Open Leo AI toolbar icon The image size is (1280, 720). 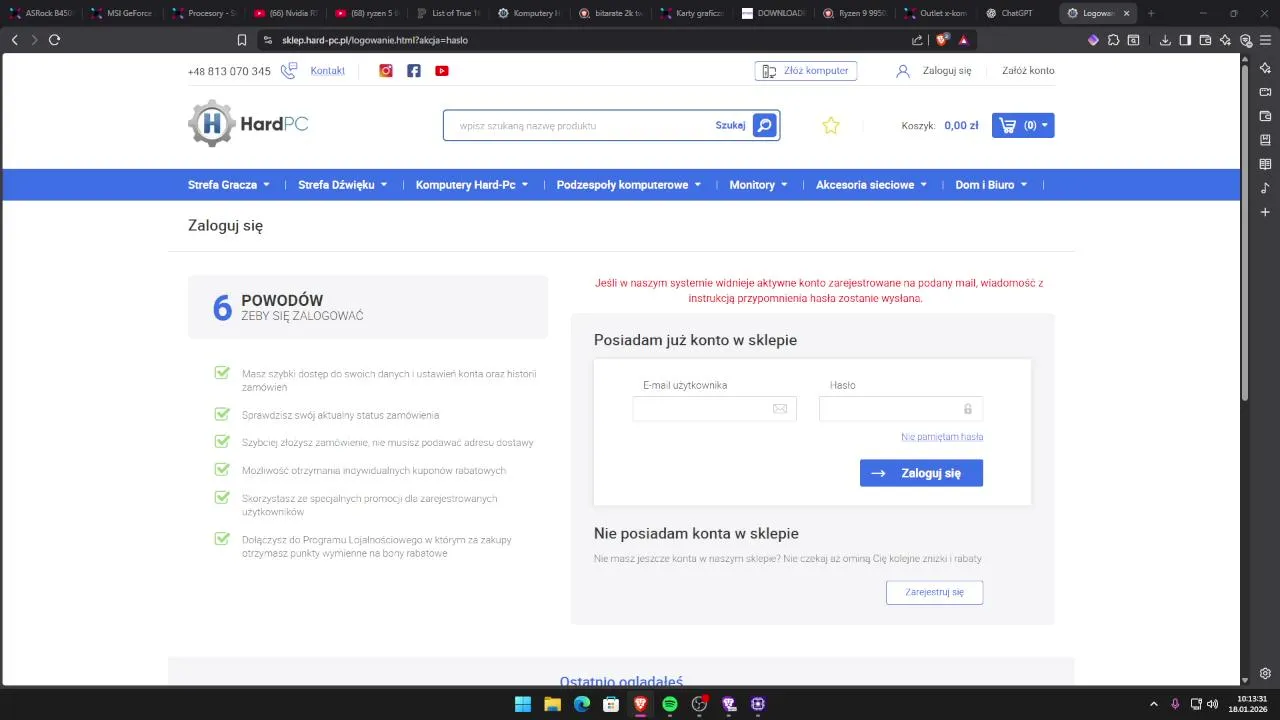1226,40
